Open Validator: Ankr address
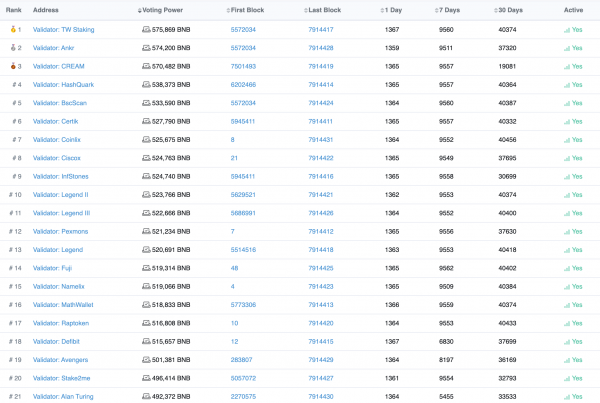600x403 pixels. tap(54, 48)
